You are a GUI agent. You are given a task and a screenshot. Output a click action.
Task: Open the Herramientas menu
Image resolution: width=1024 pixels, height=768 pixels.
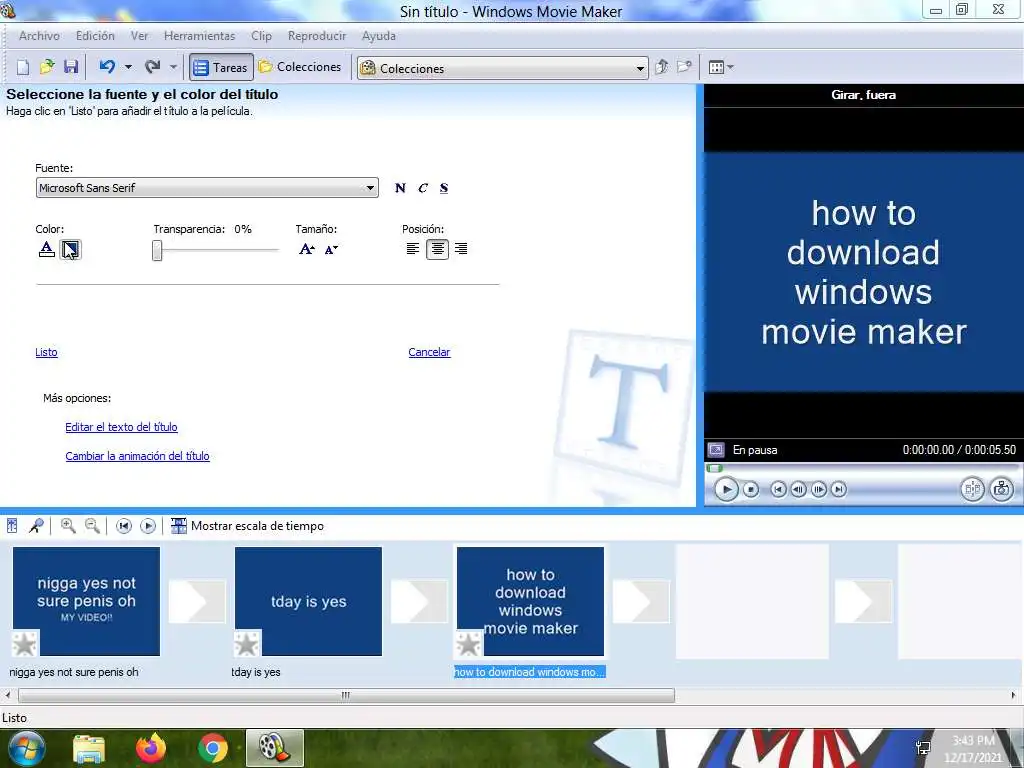199,36
